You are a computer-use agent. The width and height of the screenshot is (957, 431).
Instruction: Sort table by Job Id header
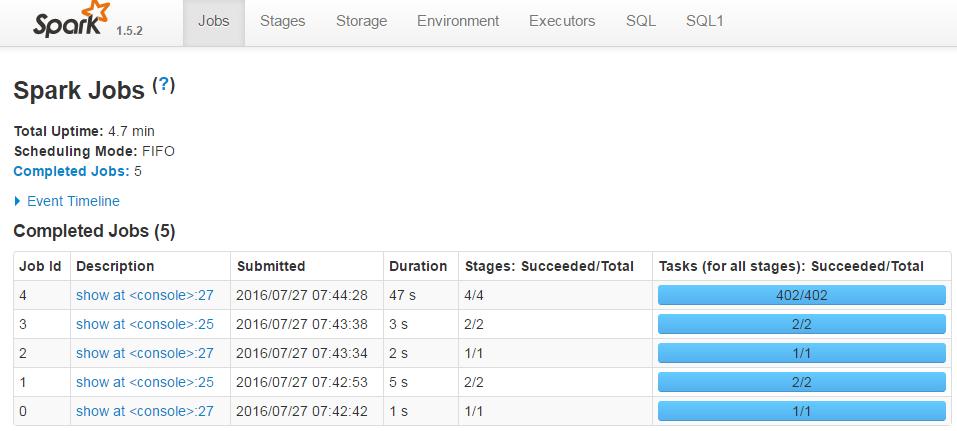[41, 266]
